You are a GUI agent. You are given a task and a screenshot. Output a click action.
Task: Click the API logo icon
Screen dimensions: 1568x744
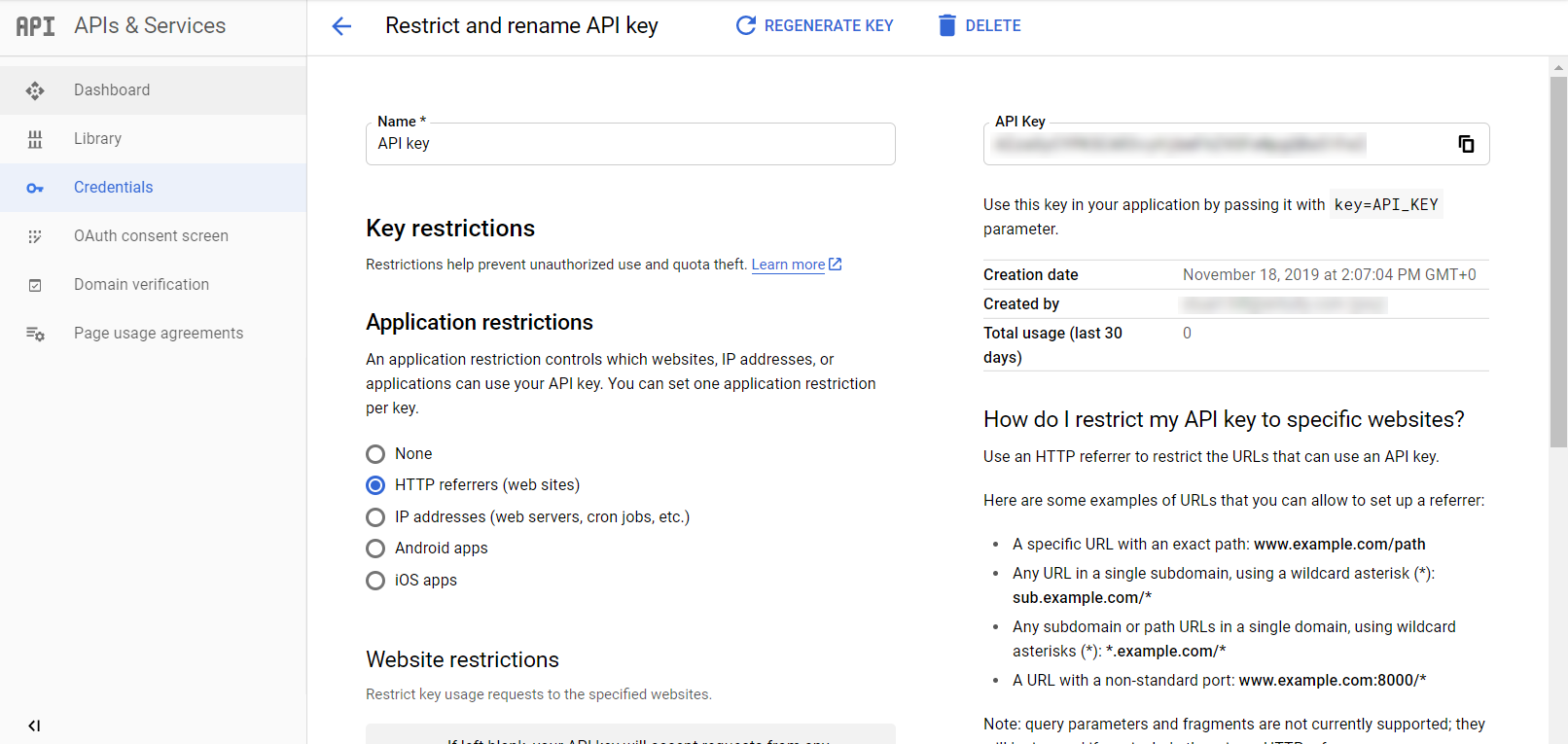35,26
